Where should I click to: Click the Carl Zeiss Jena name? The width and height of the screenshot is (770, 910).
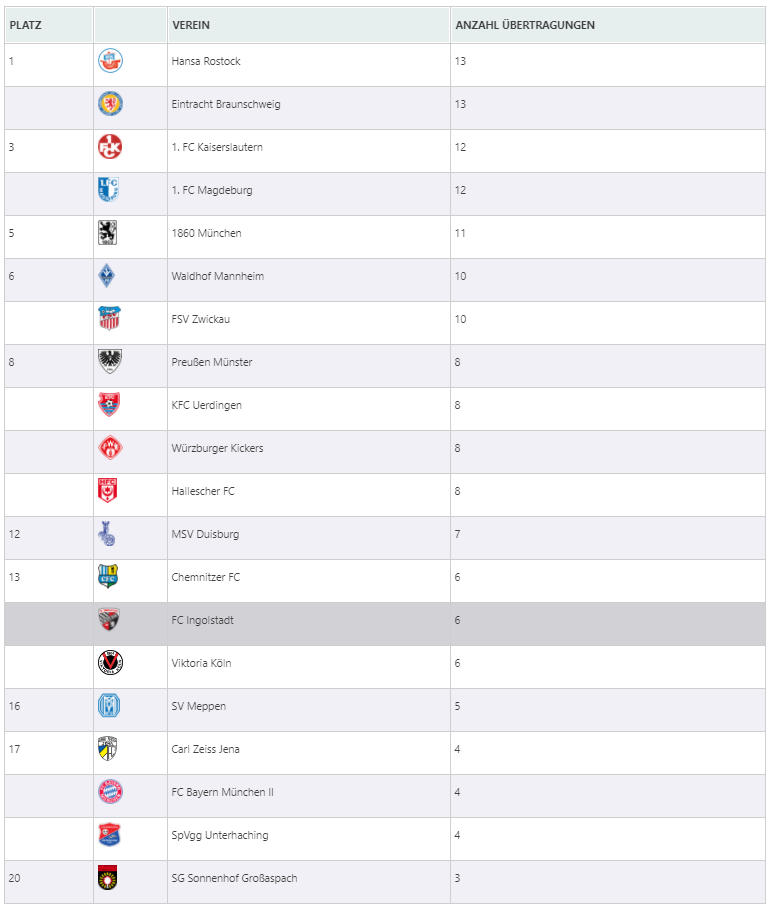click(x=205, y=749)
